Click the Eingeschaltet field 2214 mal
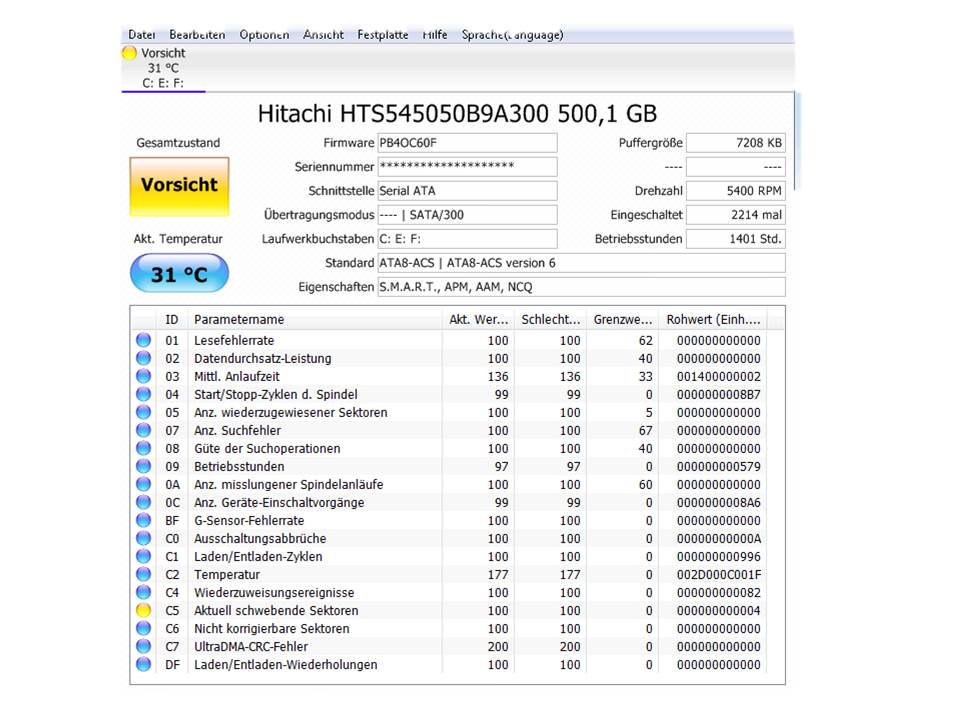This screenshot has width=960, height=720. point(735,215)
